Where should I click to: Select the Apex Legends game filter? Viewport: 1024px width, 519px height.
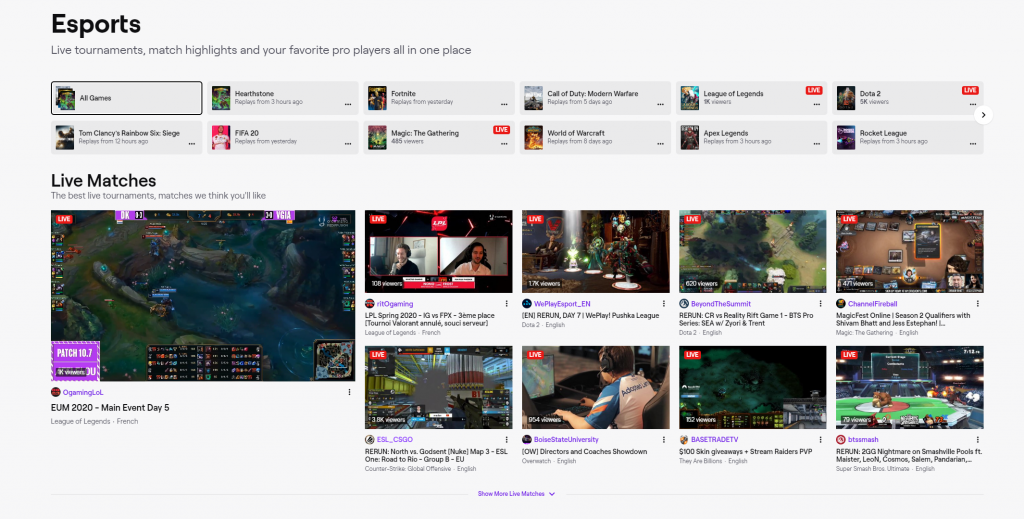(751, 137)
